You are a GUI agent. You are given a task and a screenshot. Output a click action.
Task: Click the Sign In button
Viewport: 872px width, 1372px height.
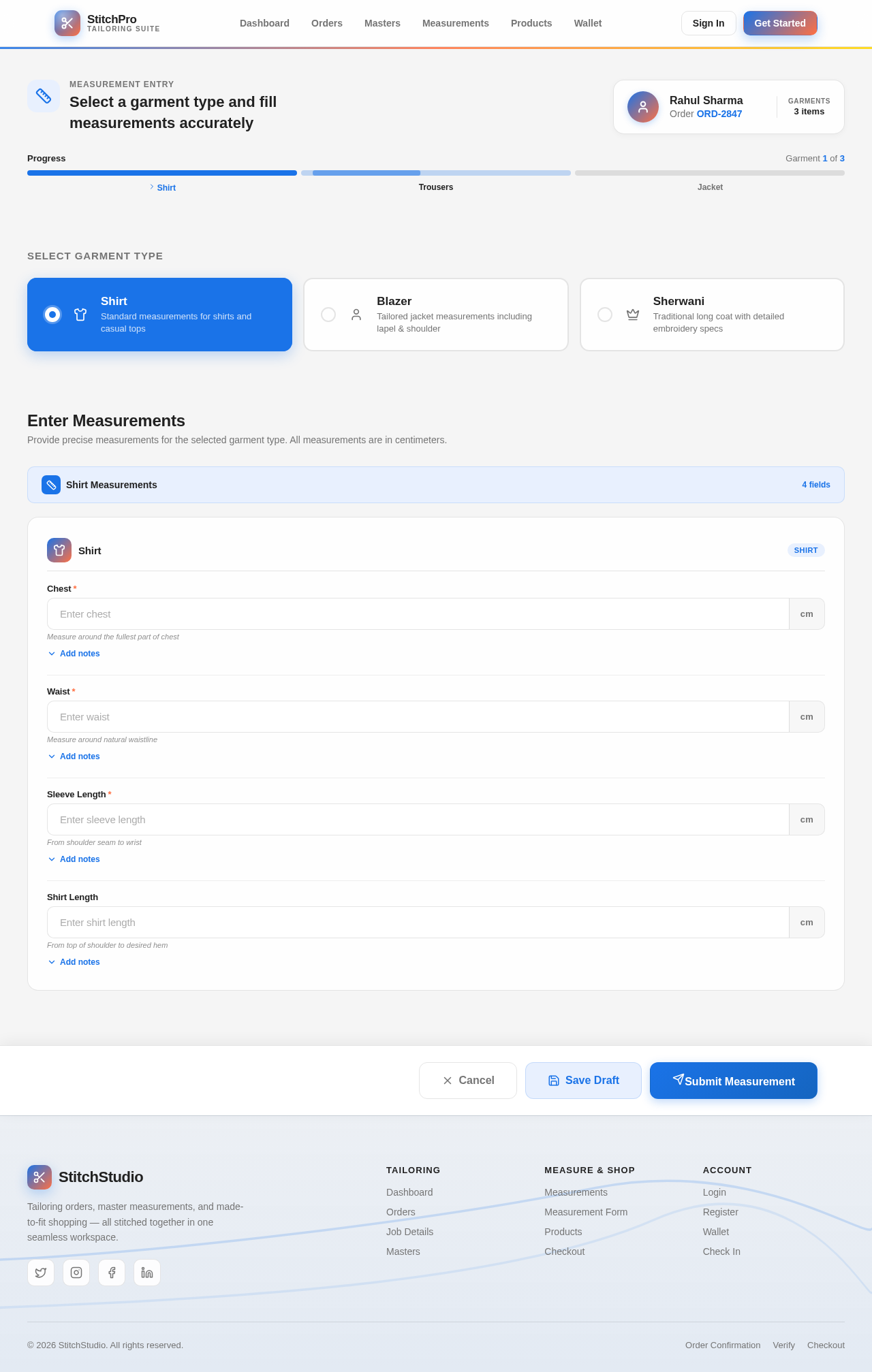click(708, 23)
